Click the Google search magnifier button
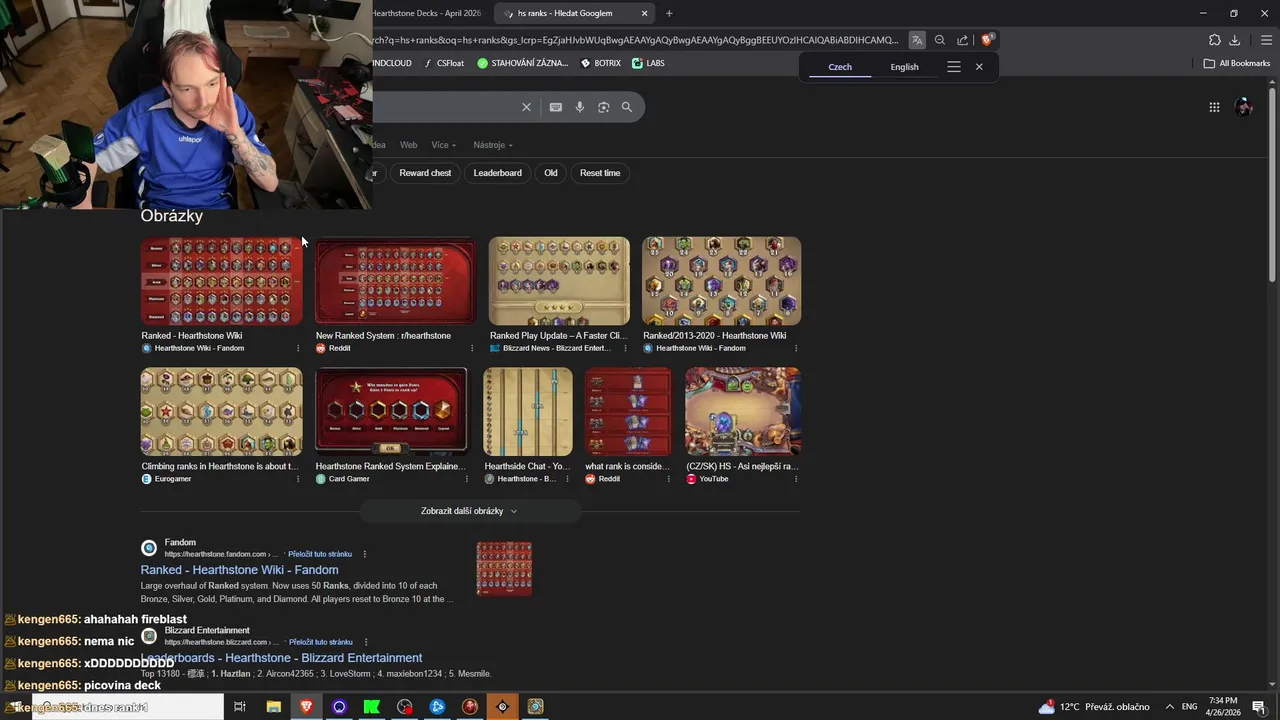 (x=627, y=107)
